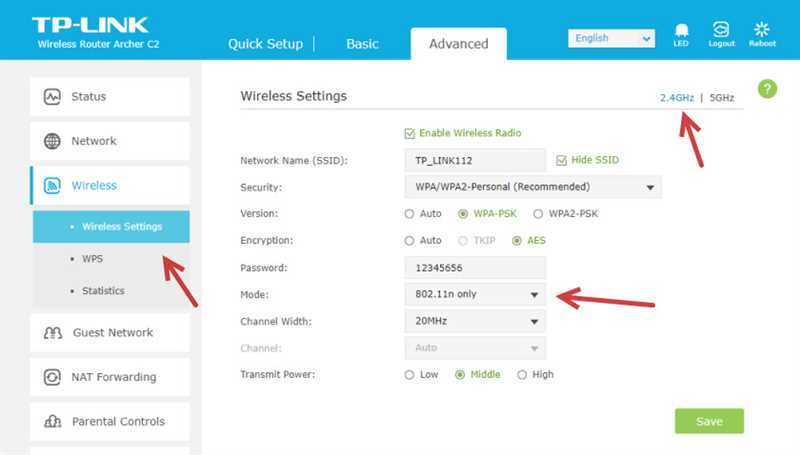Click the Reboot icon
Image resolution: width=800 pixels, height=455 pixels.
762,30
